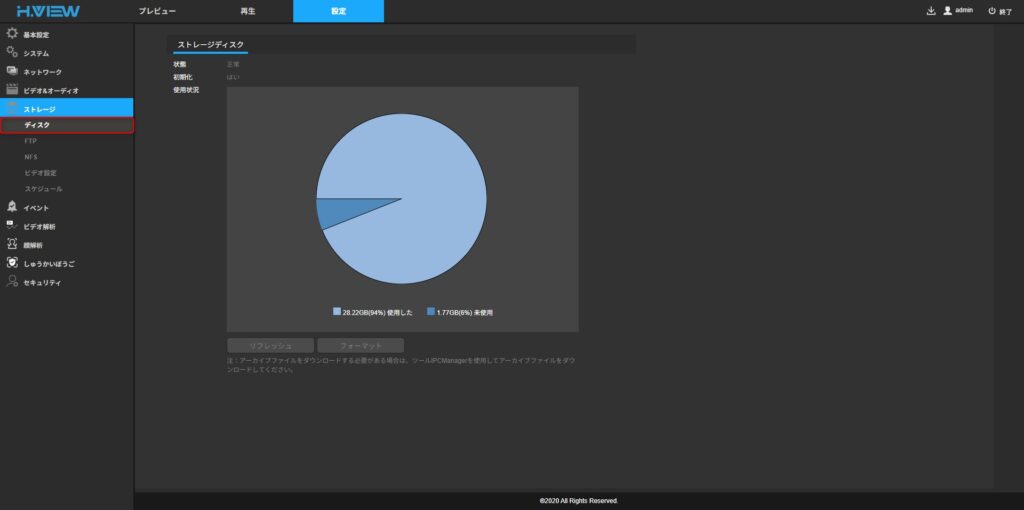Select FTP under storage submenu
Image resolution: width=1024 pixels, height=510 pixels.
click(30, 141)
